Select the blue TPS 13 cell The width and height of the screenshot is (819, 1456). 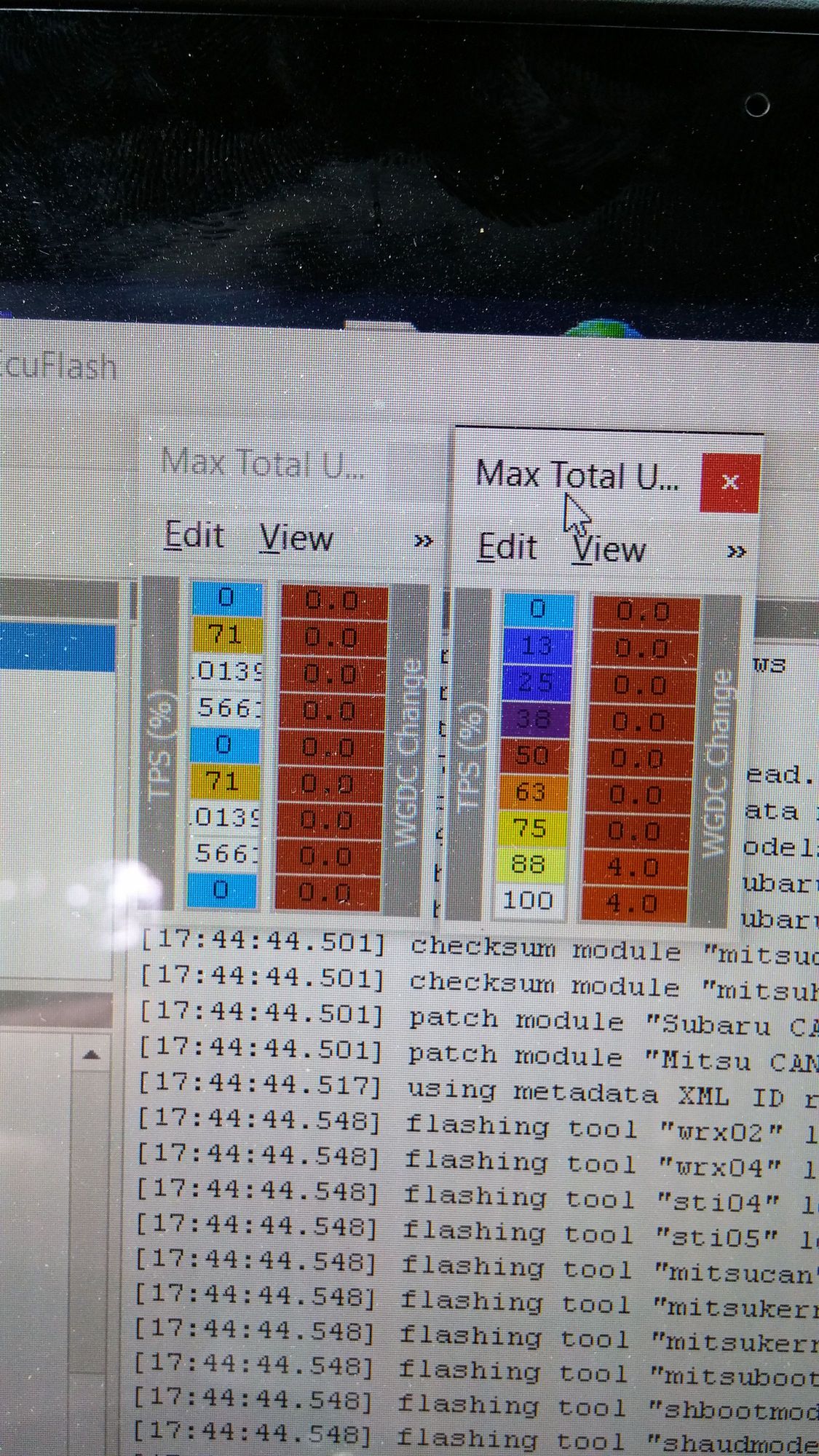pos(537,646)
